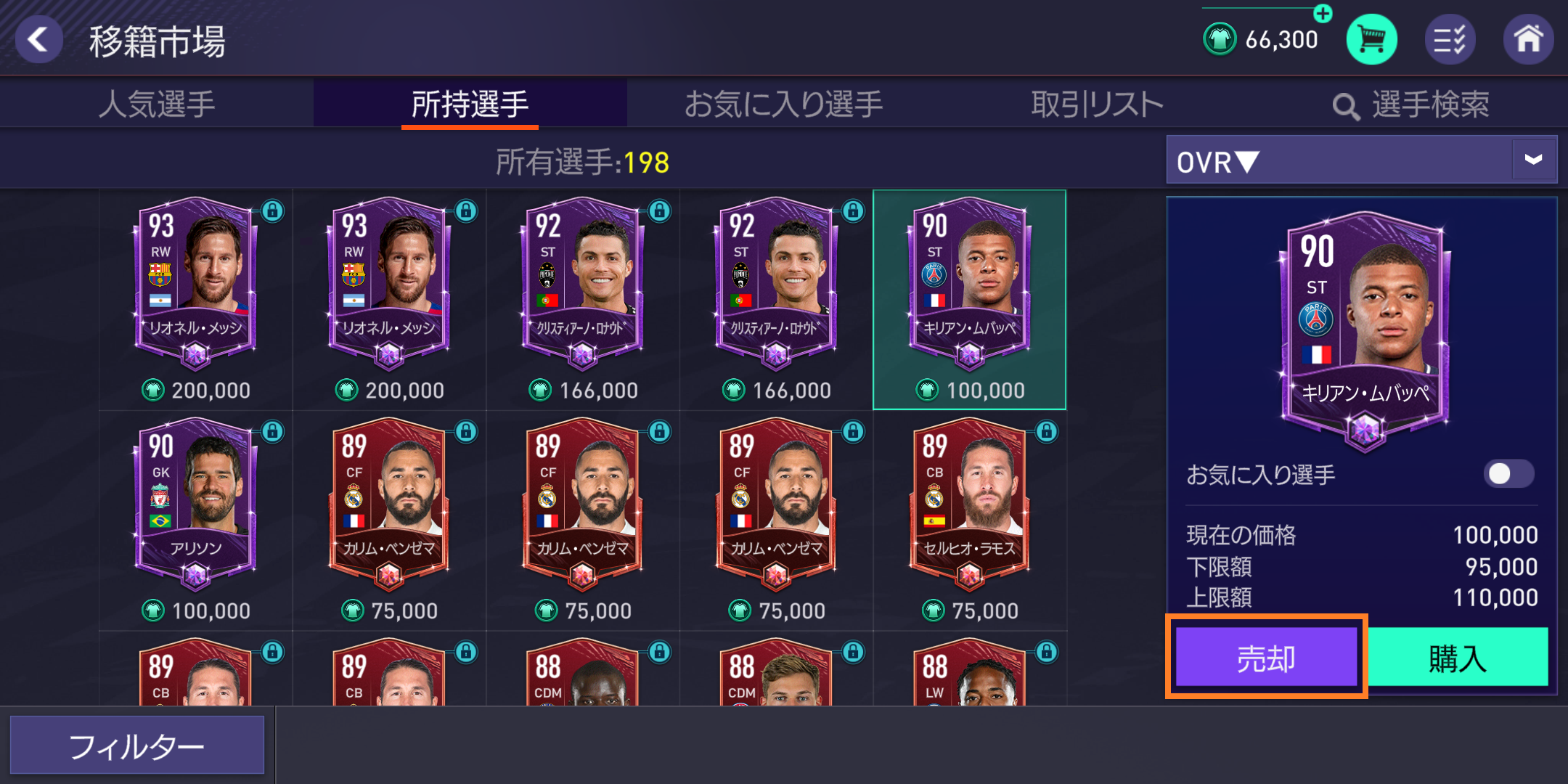Open the shopping cart store icon
This screenshot has height=784, width=1568.
click(1371, 39)
